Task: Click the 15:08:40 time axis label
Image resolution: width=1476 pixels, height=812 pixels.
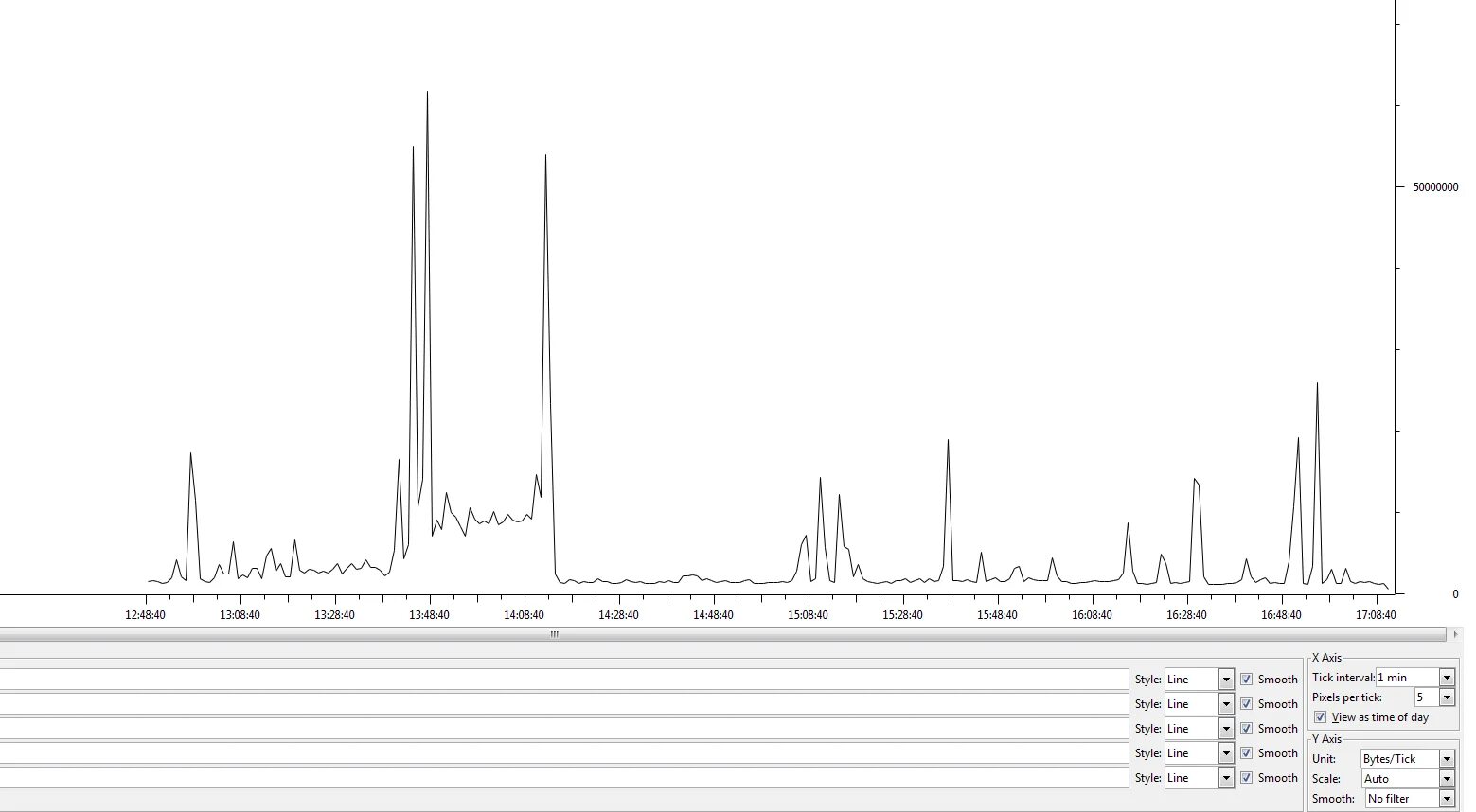Action: pos(808,615)
